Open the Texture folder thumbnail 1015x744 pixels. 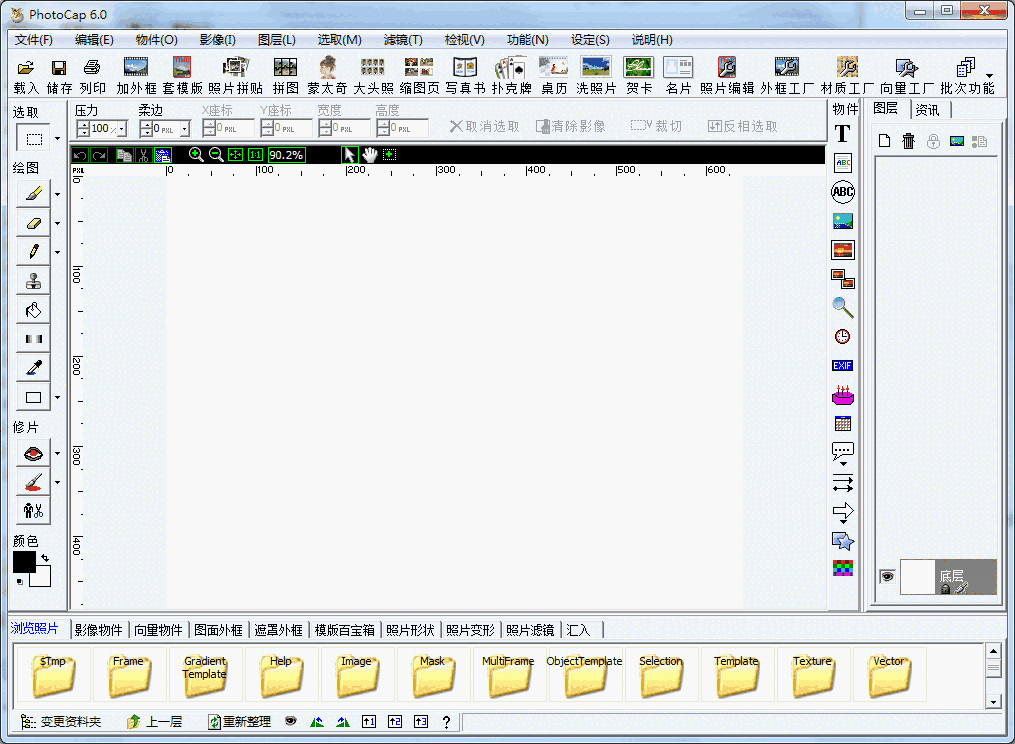click(x=813, y=675)
